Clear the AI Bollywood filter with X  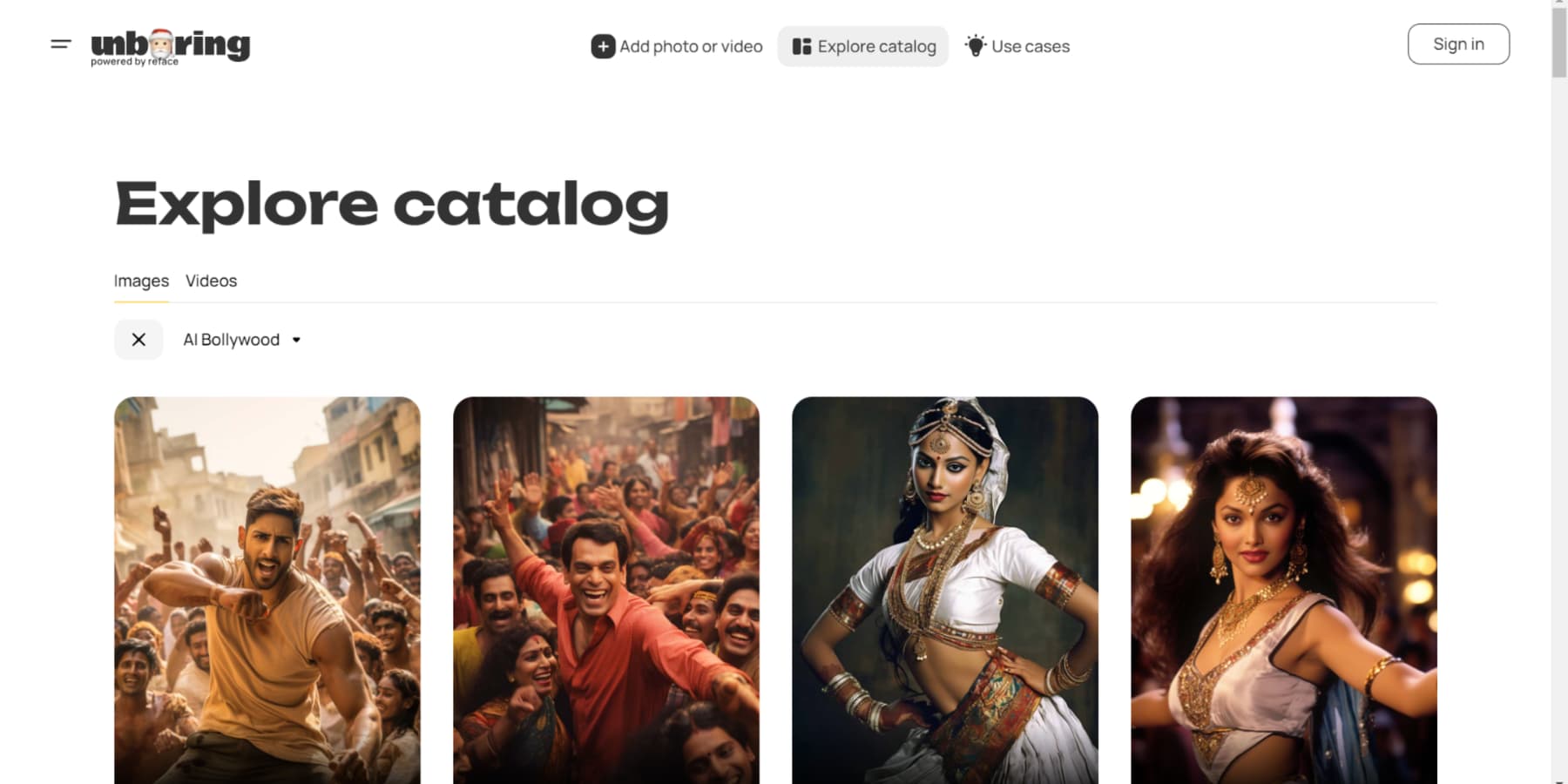[x=139, y=340]
